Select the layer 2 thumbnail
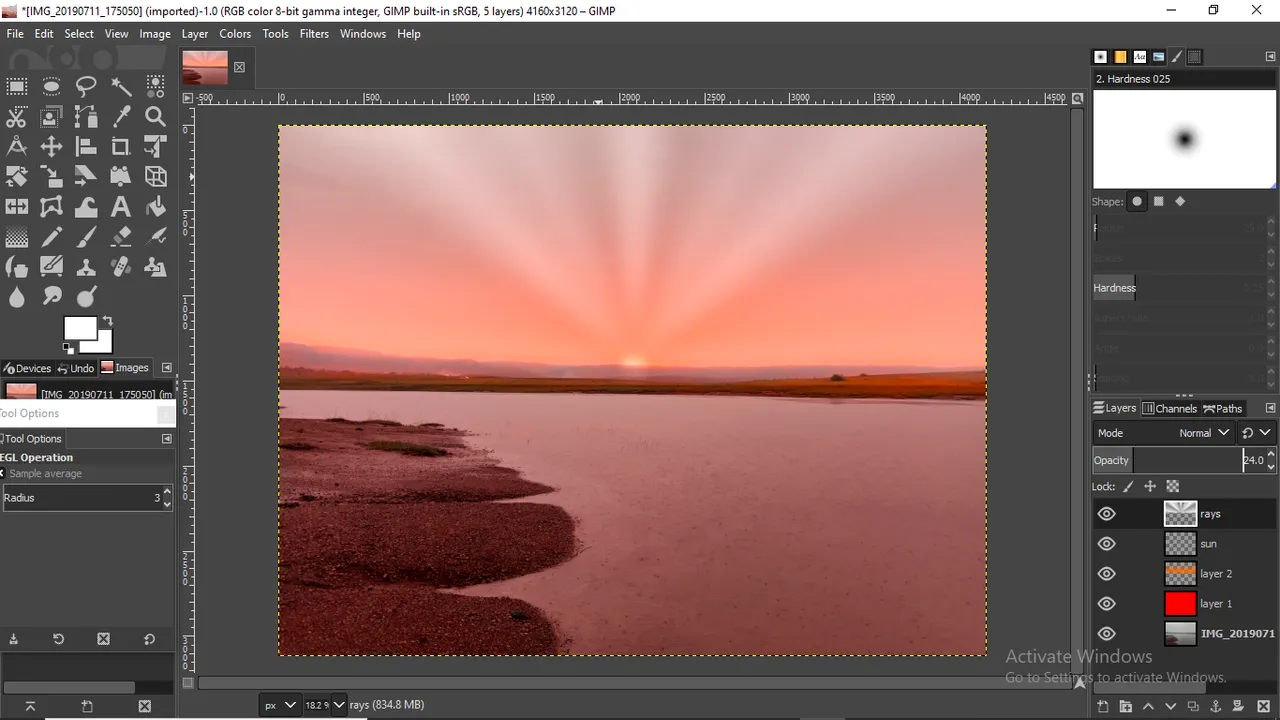Viewport: 1280px width, 720px height. pos(1180,574)
